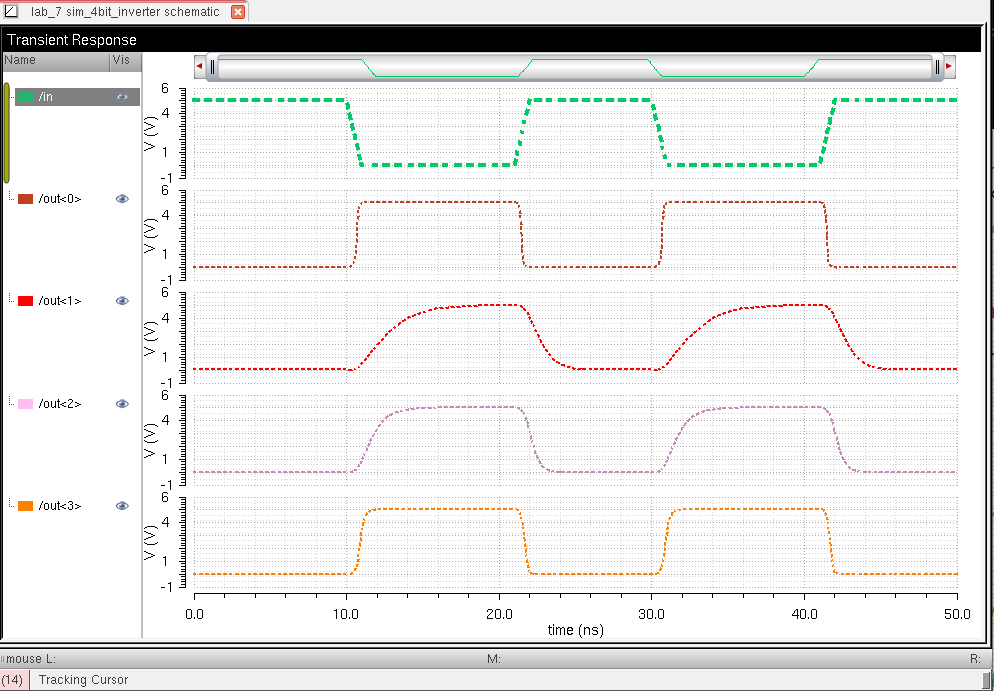Click the (14) status bar indicator

click(13, 680)
